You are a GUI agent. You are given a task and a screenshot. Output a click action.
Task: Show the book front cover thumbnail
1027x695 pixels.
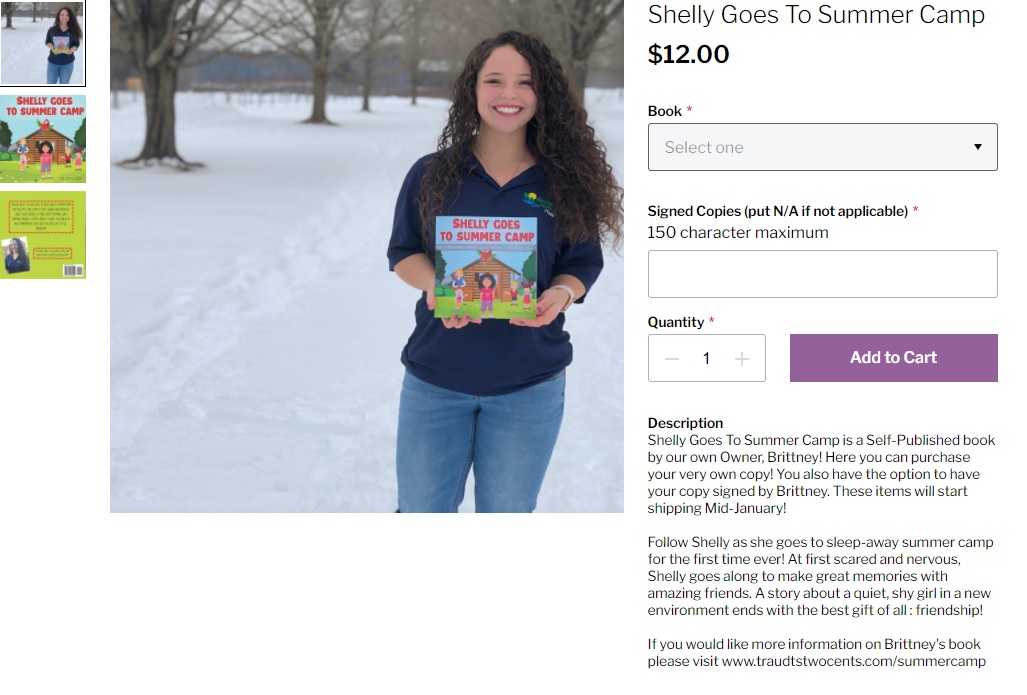[x=43, y=139]
